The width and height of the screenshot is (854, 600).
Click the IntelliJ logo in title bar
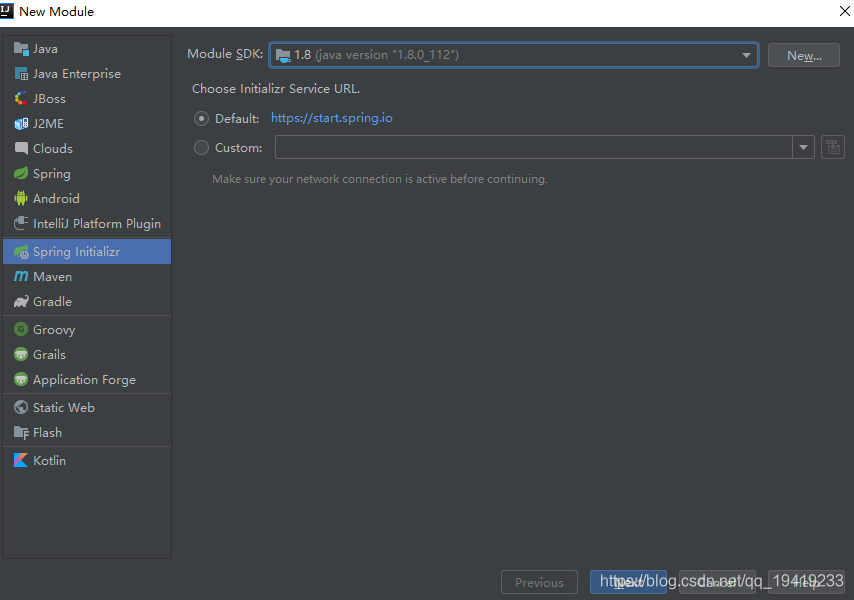coord(7,10)
